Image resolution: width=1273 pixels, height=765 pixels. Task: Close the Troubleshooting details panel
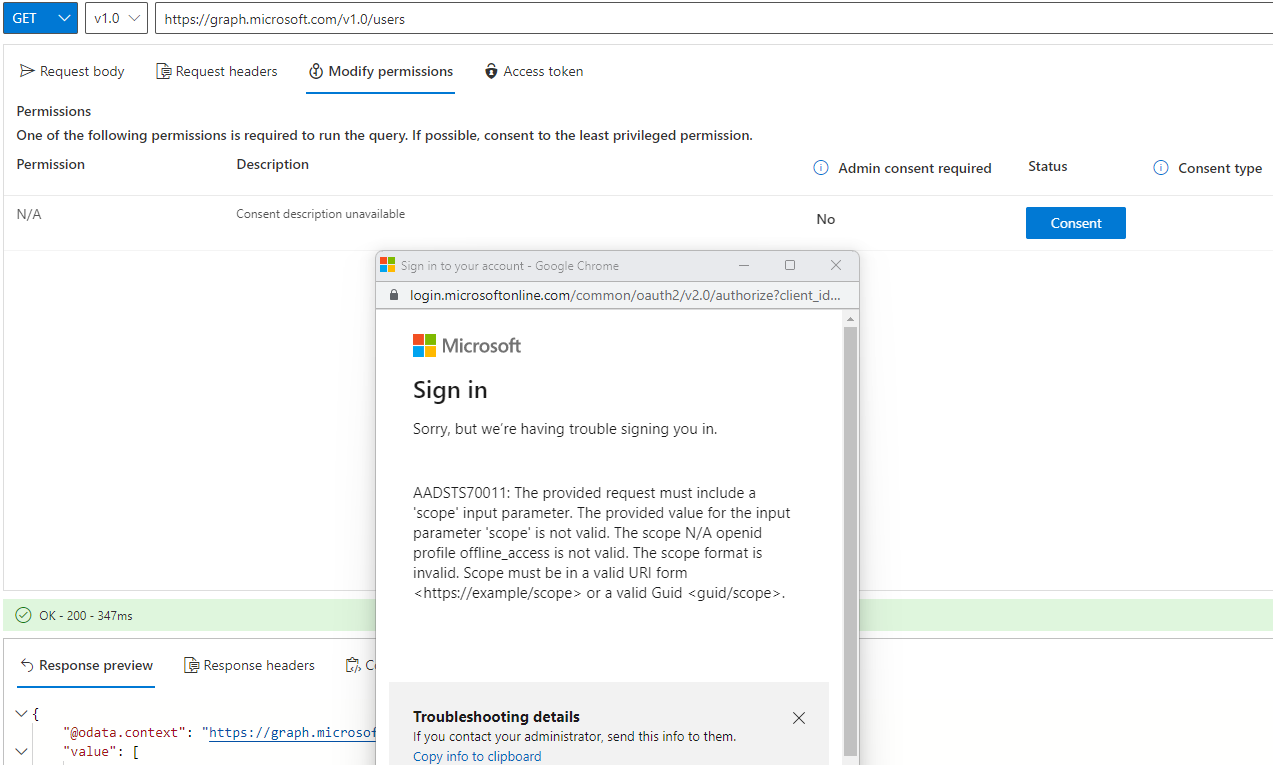pyautogui.click(x=799, y=718)
